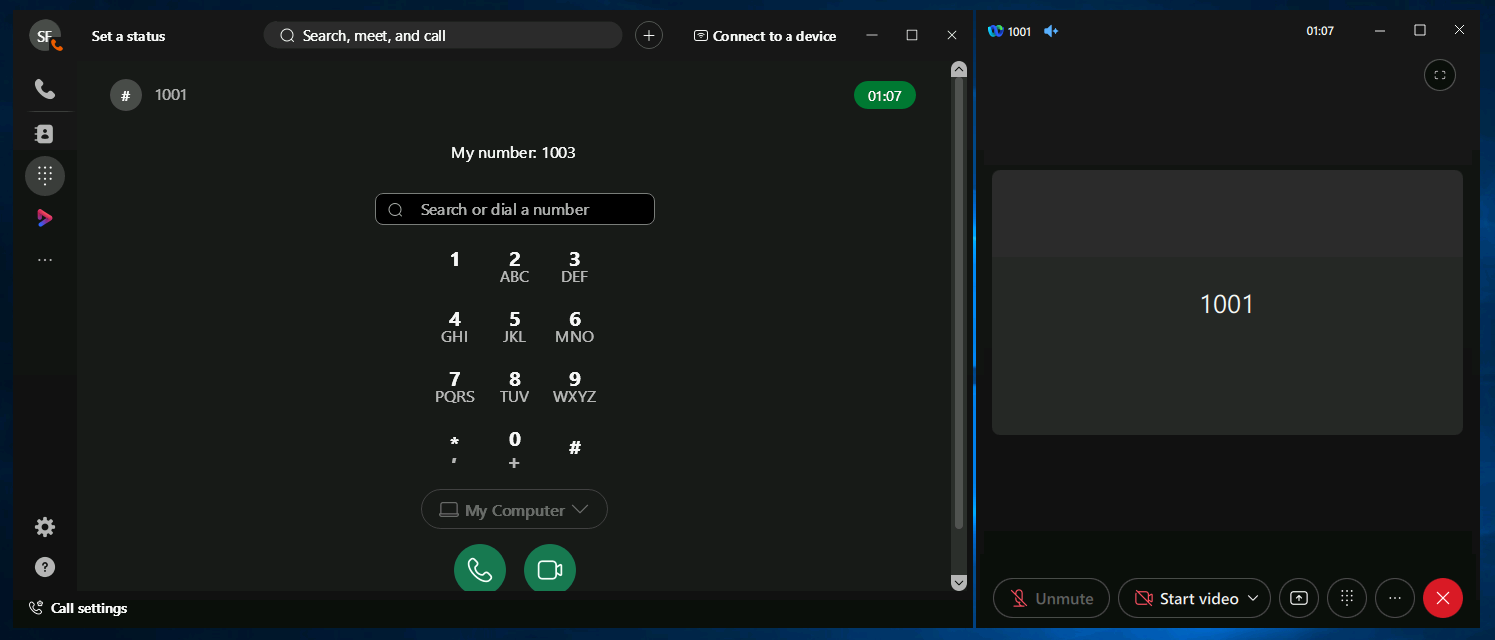1495x640 pixels.
Task: Click the dial pad scrollbar down arrow
Action: coord(958,582)
